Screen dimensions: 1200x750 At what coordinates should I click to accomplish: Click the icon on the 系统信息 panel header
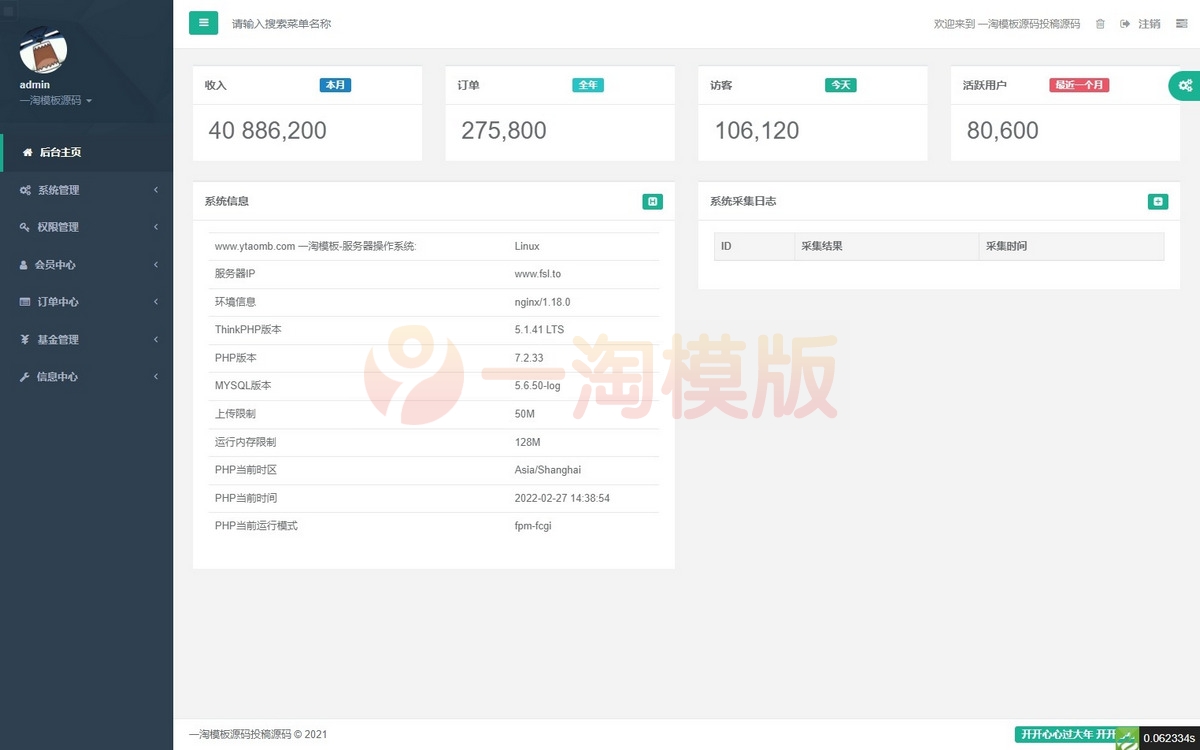pyautogui.click(x=653, y=201)
